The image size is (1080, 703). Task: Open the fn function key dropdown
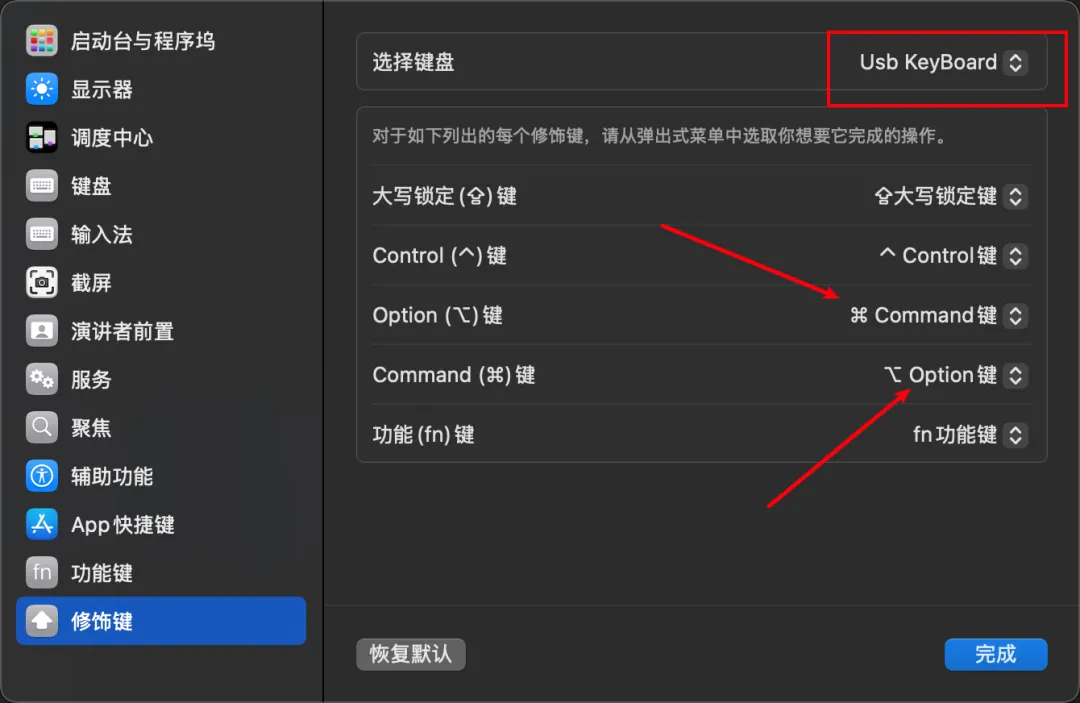click(970, 434)
